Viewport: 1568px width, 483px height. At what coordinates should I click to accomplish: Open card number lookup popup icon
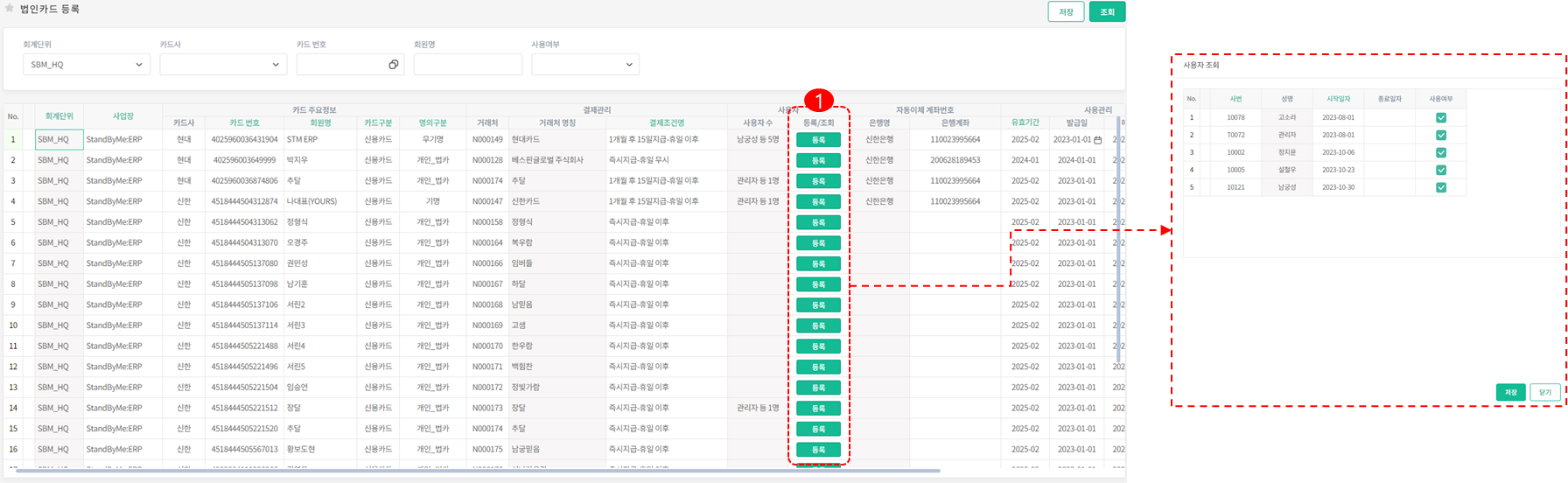click(x=393, y=65)
